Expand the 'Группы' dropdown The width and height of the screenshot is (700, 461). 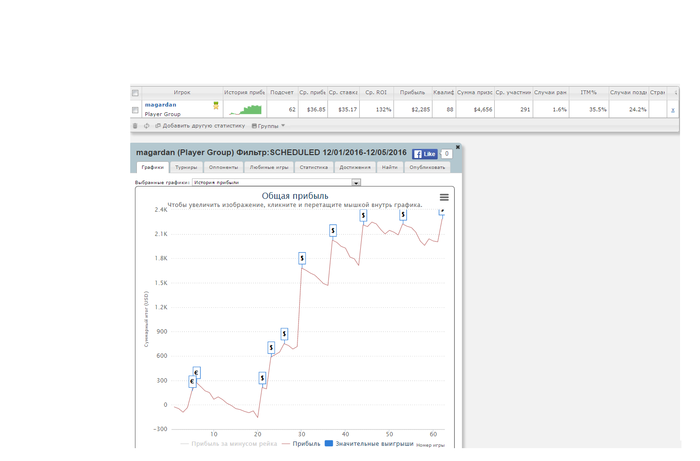point(269,126)
